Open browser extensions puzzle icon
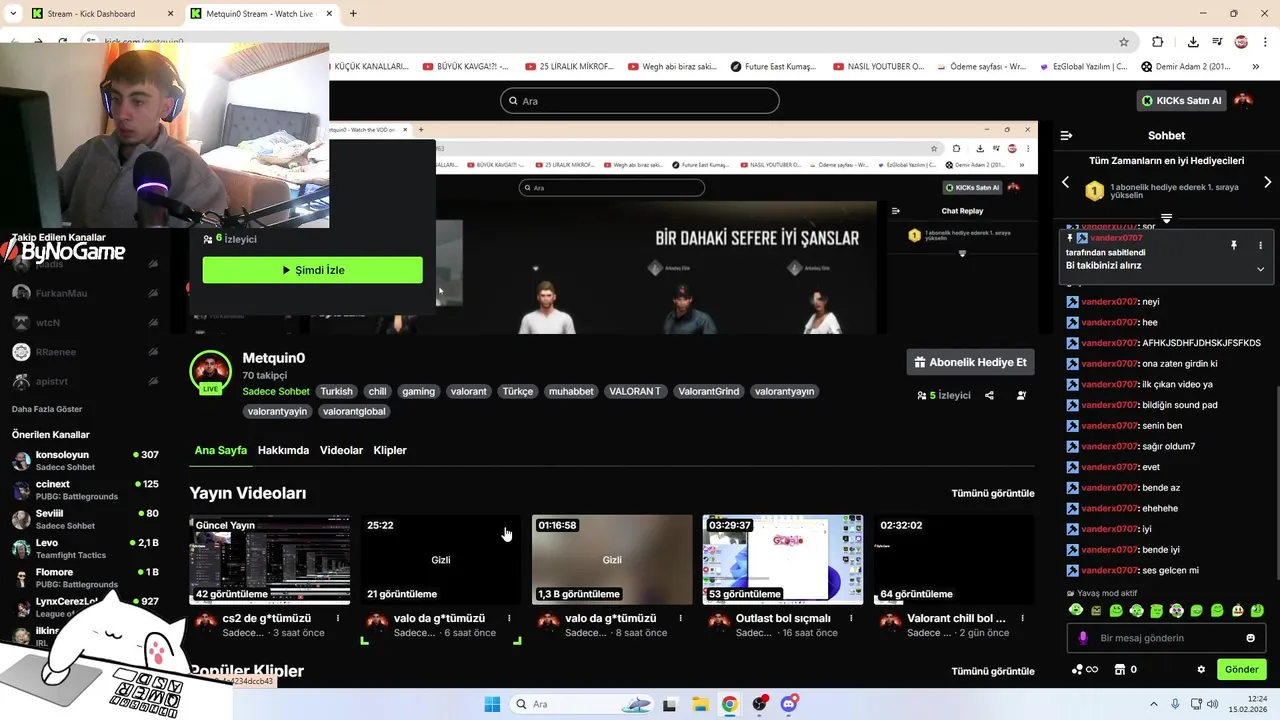This screenshot has width=1280, height=720. tap(1158, 42)
